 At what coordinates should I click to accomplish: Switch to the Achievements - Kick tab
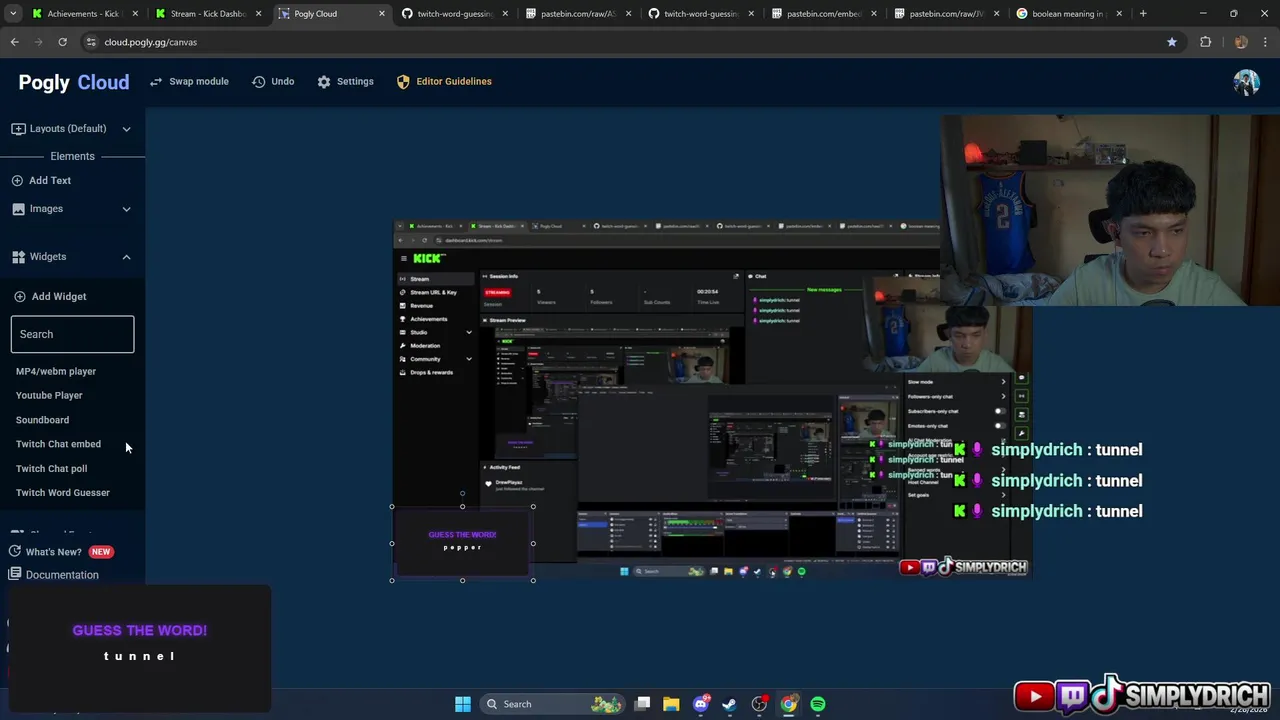click(x=84, y=14)
